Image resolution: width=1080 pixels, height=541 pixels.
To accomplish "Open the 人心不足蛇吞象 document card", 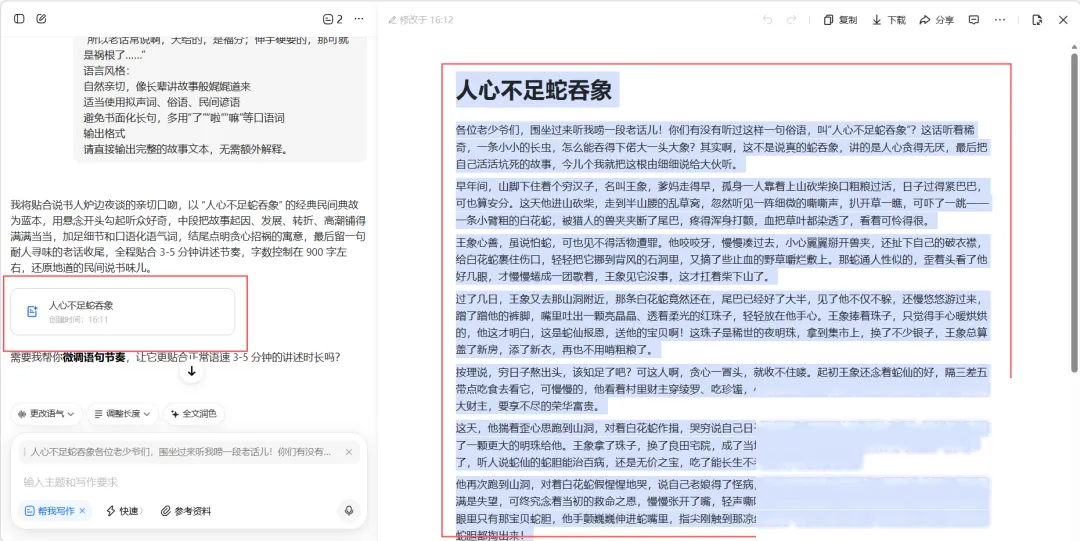I will point(123,312).
